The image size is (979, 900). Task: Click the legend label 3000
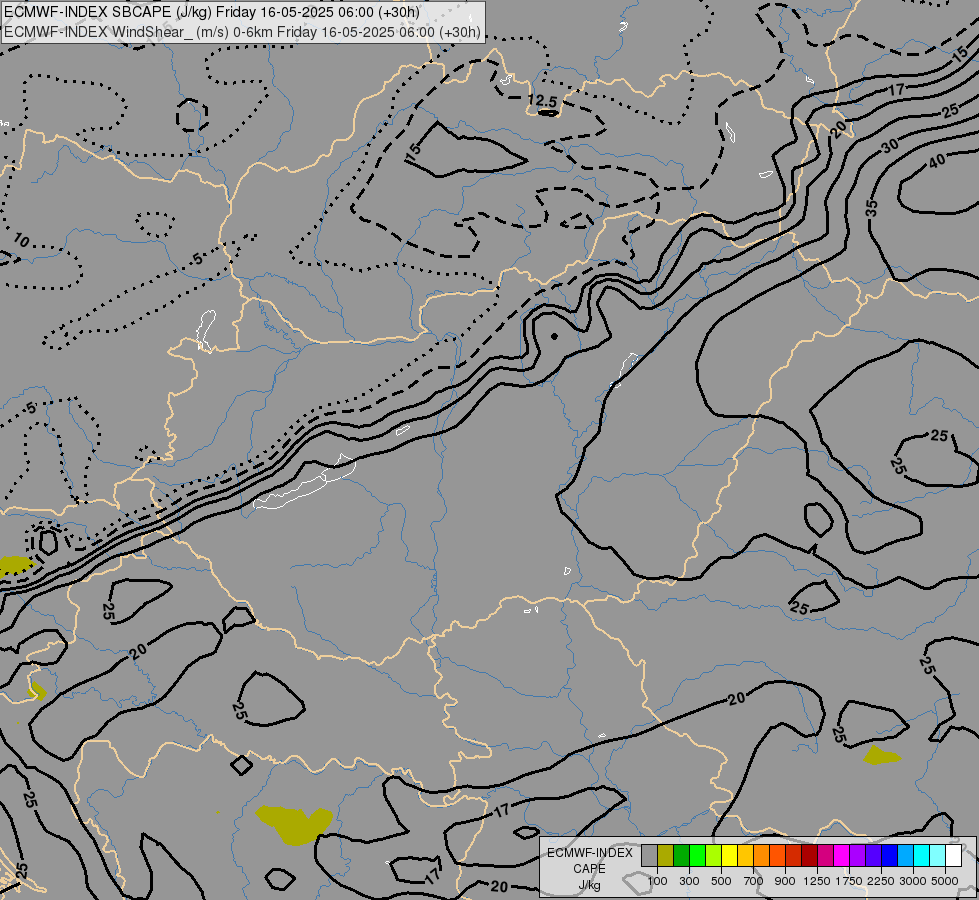tap(913, 881)
